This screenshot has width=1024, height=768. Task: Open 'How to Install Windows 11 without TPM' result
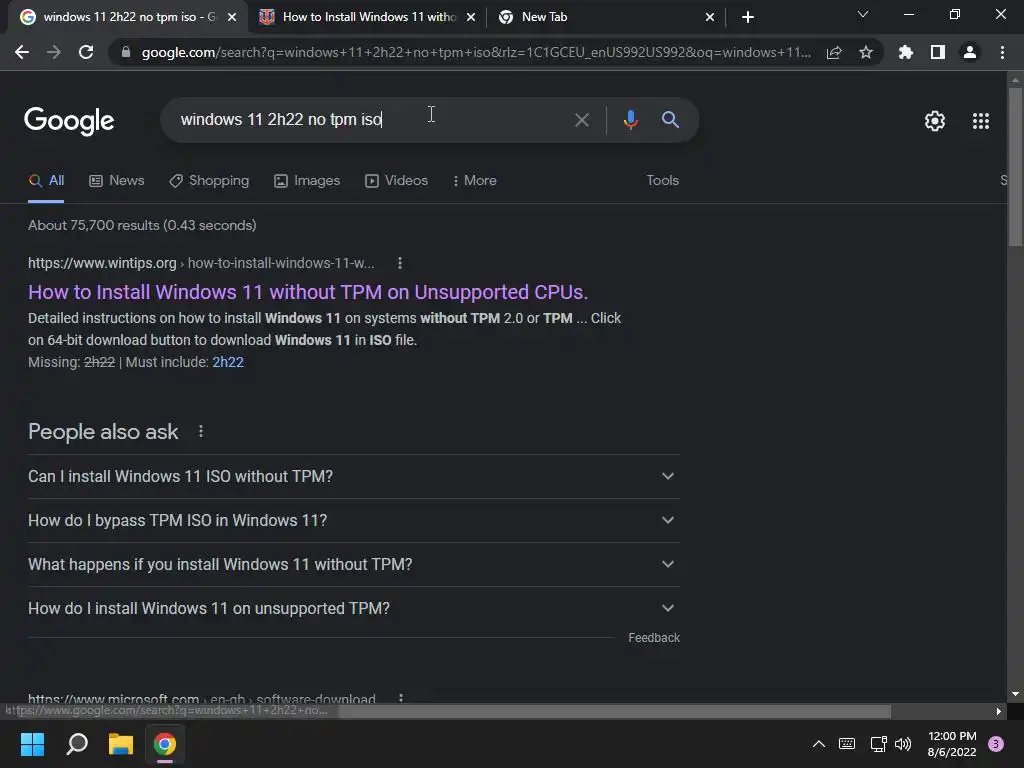(308, 292)
